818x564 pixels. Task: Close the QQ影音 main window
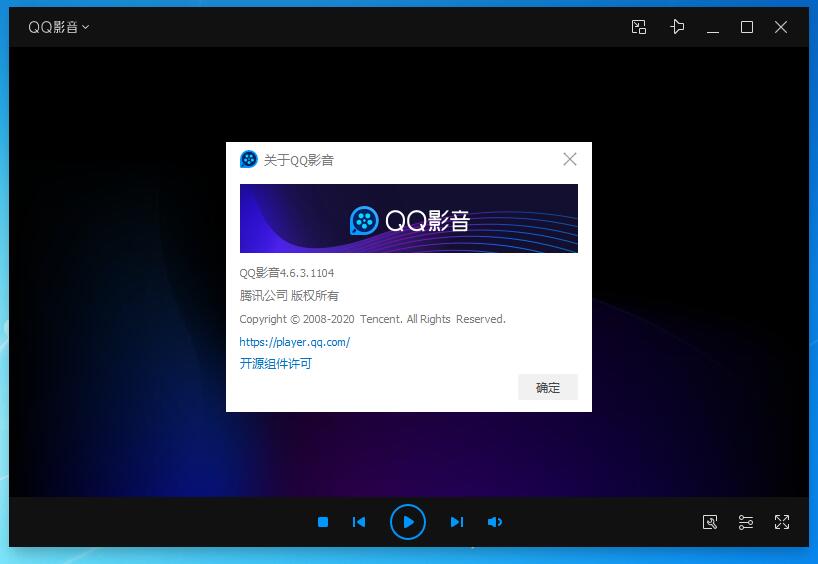pos(781,27)
